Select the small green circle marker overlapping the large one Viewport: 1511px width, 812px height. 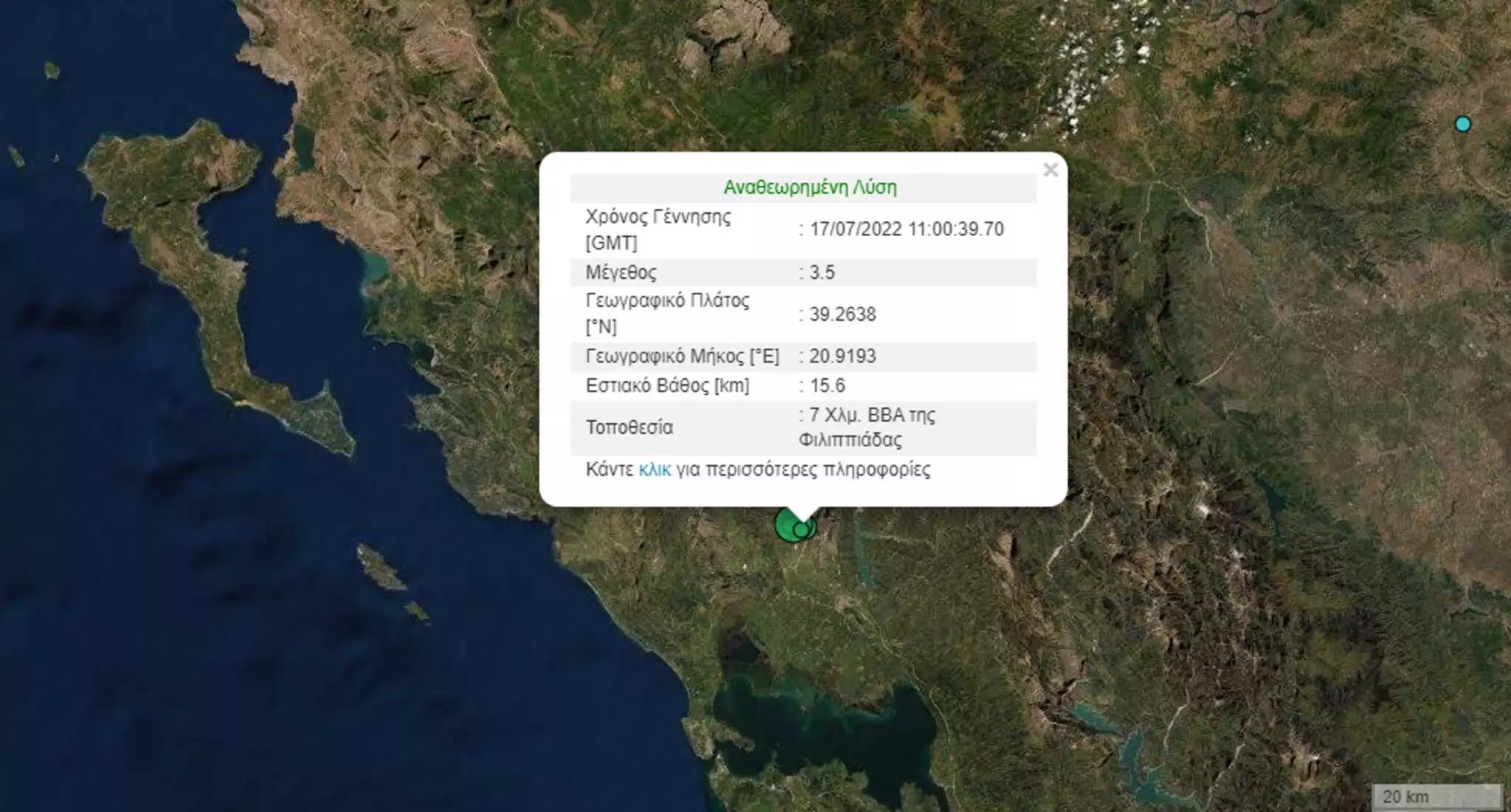point(801,530)
